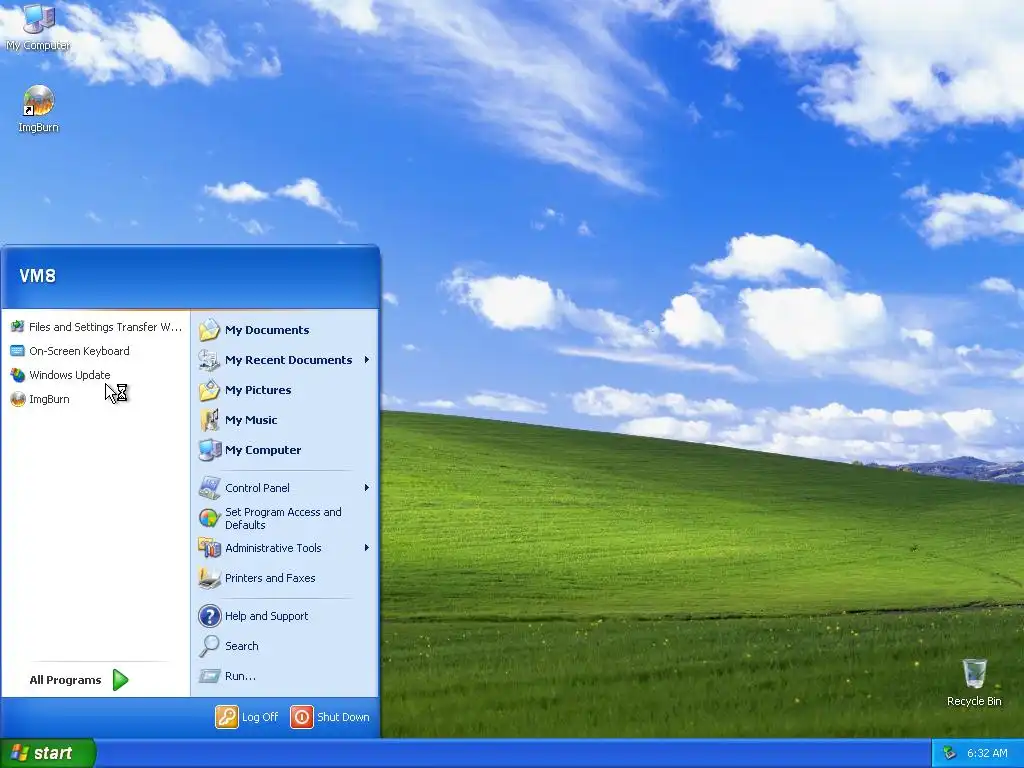
Task: Click the VM8 user name header
Action: [x=38, y=276]
